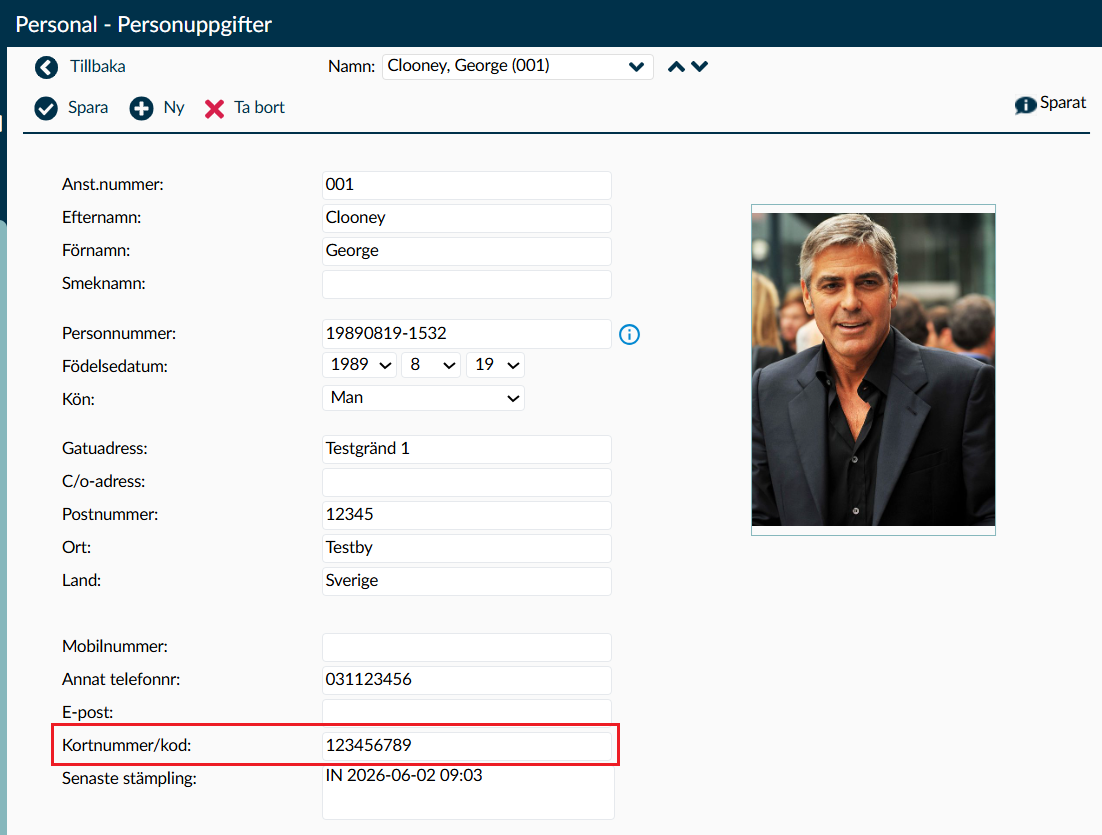Expand the birth day 19 dropdown

click(495, 365)
